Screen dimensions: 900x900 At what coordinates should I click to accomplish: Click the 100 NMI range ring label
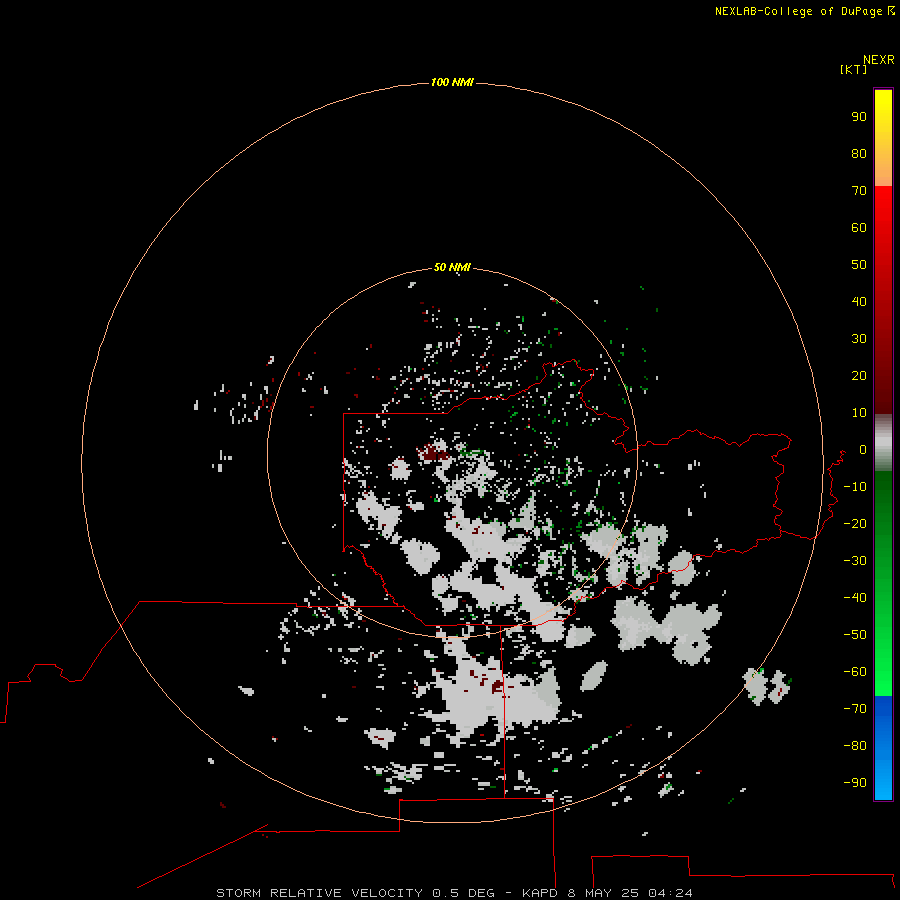click(452, 83)
